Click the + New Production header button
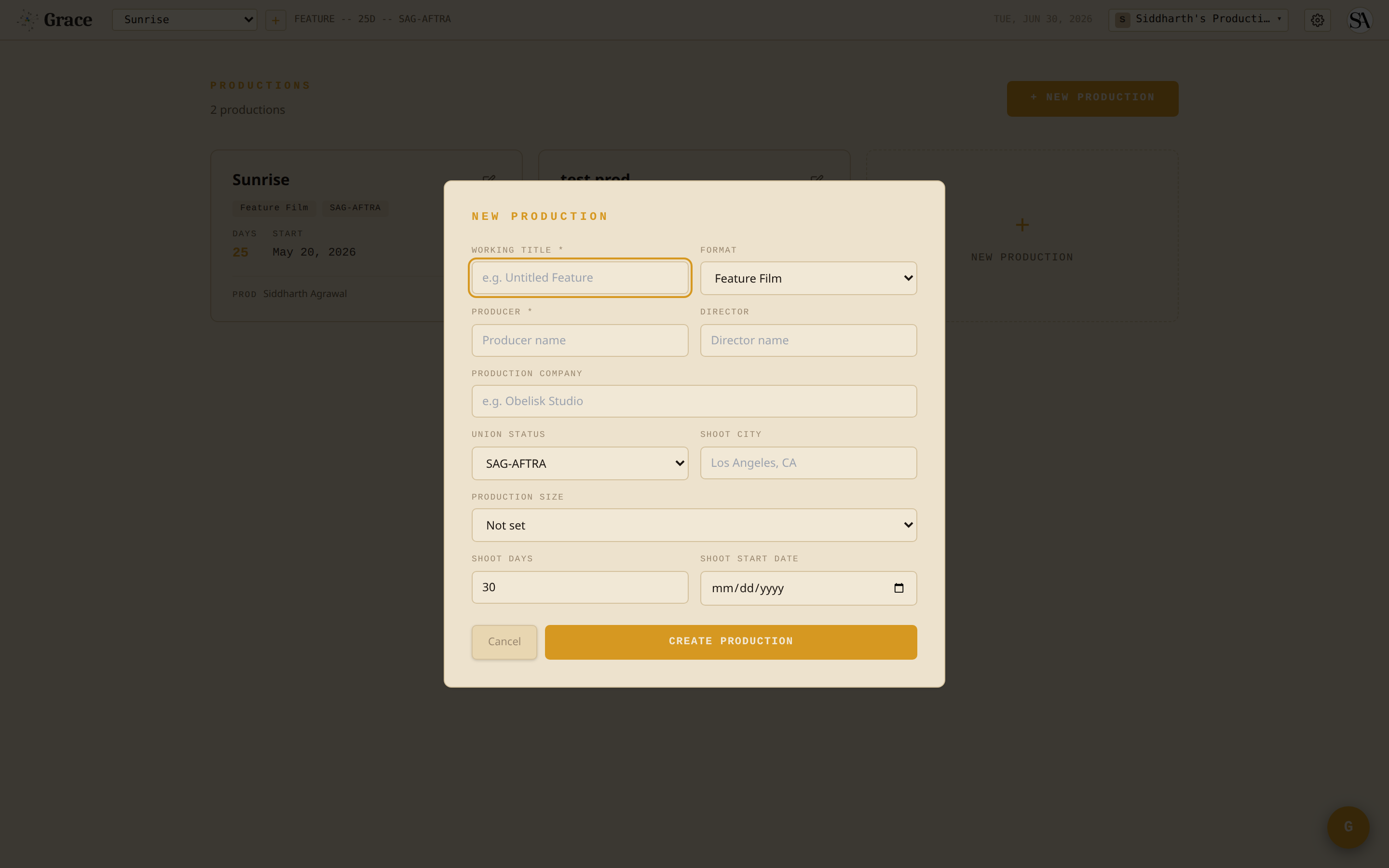The height and width of the screenshot is (868, 1389). pos(1092,98)
